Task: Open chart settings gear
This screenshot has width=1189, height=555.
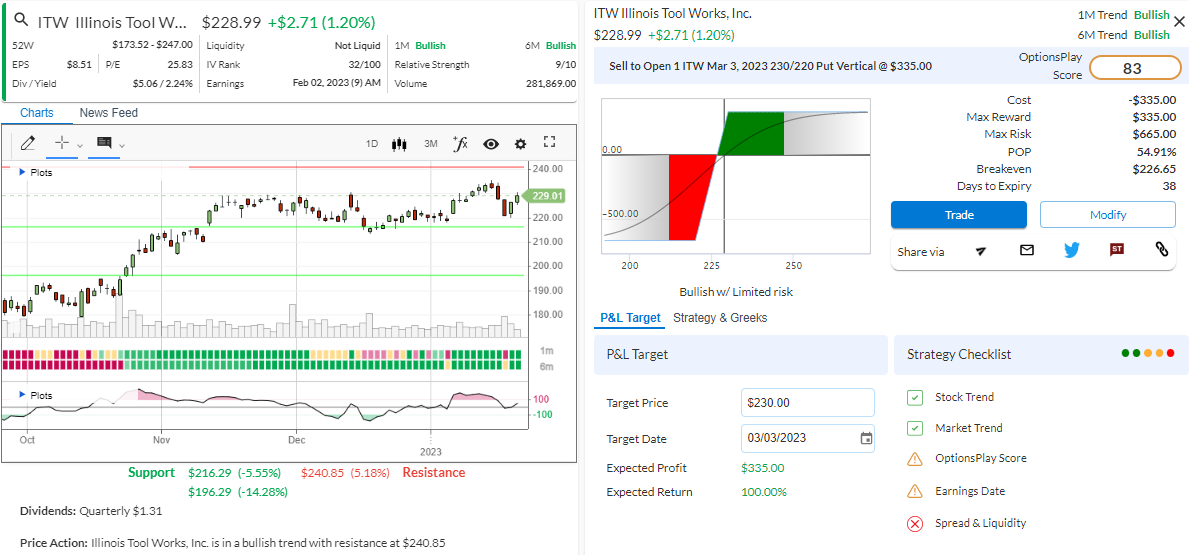Action: pyautogui.click(x=520, y=143)
